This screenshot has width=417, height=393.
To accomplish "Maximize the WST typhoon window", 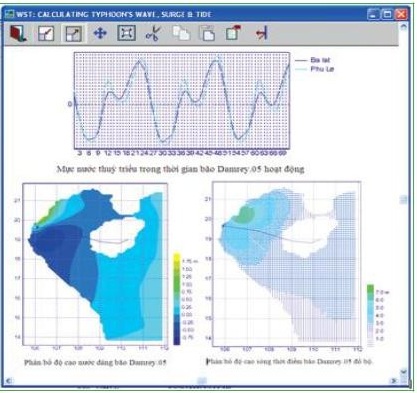I will coord(387,14).
